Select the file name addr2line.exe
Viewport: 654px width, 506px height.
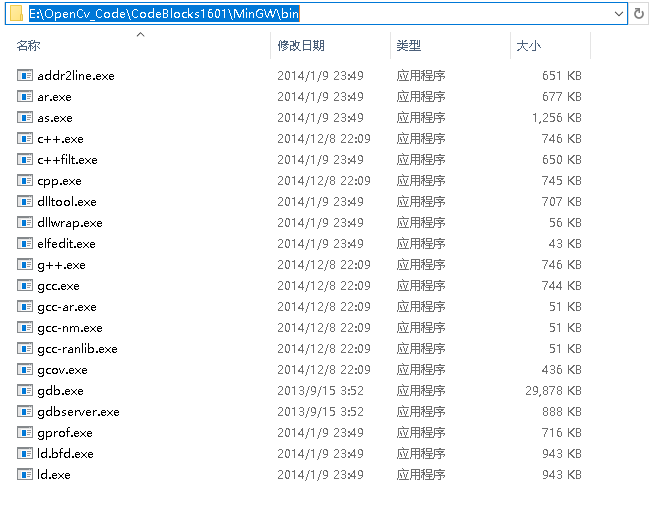click(x=76, y=76)
